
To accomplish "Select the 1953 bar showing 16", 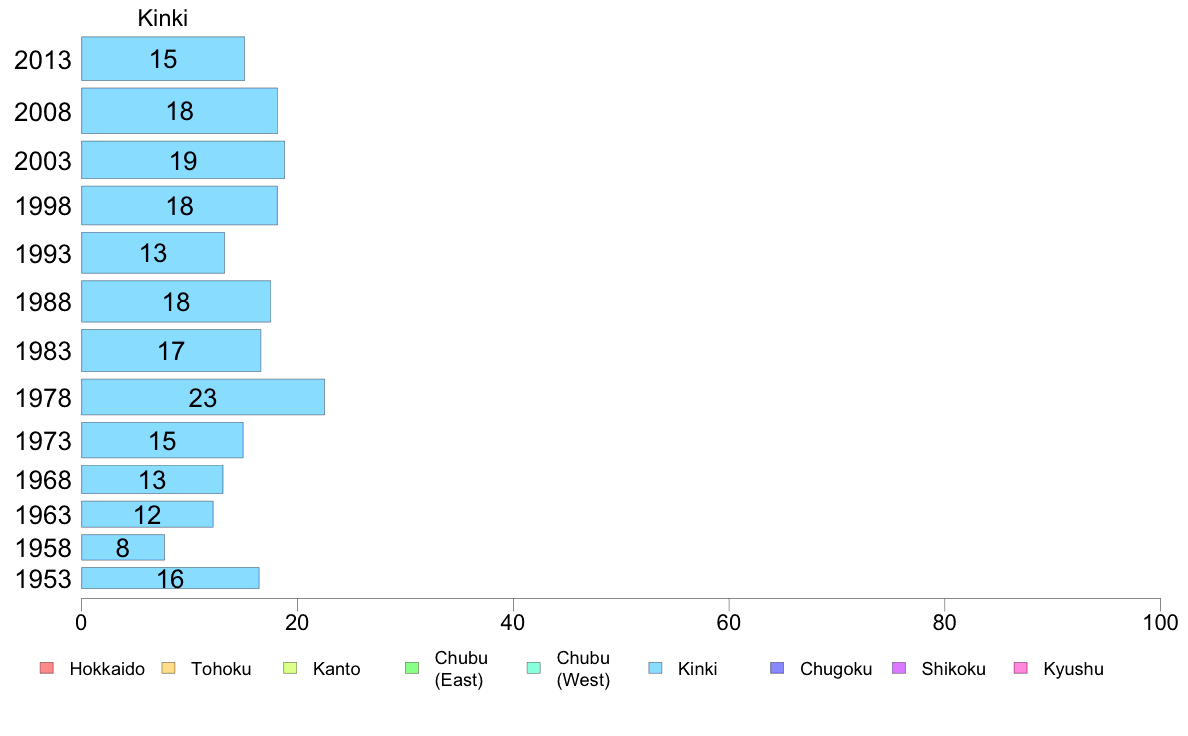I will coord(170,578).
